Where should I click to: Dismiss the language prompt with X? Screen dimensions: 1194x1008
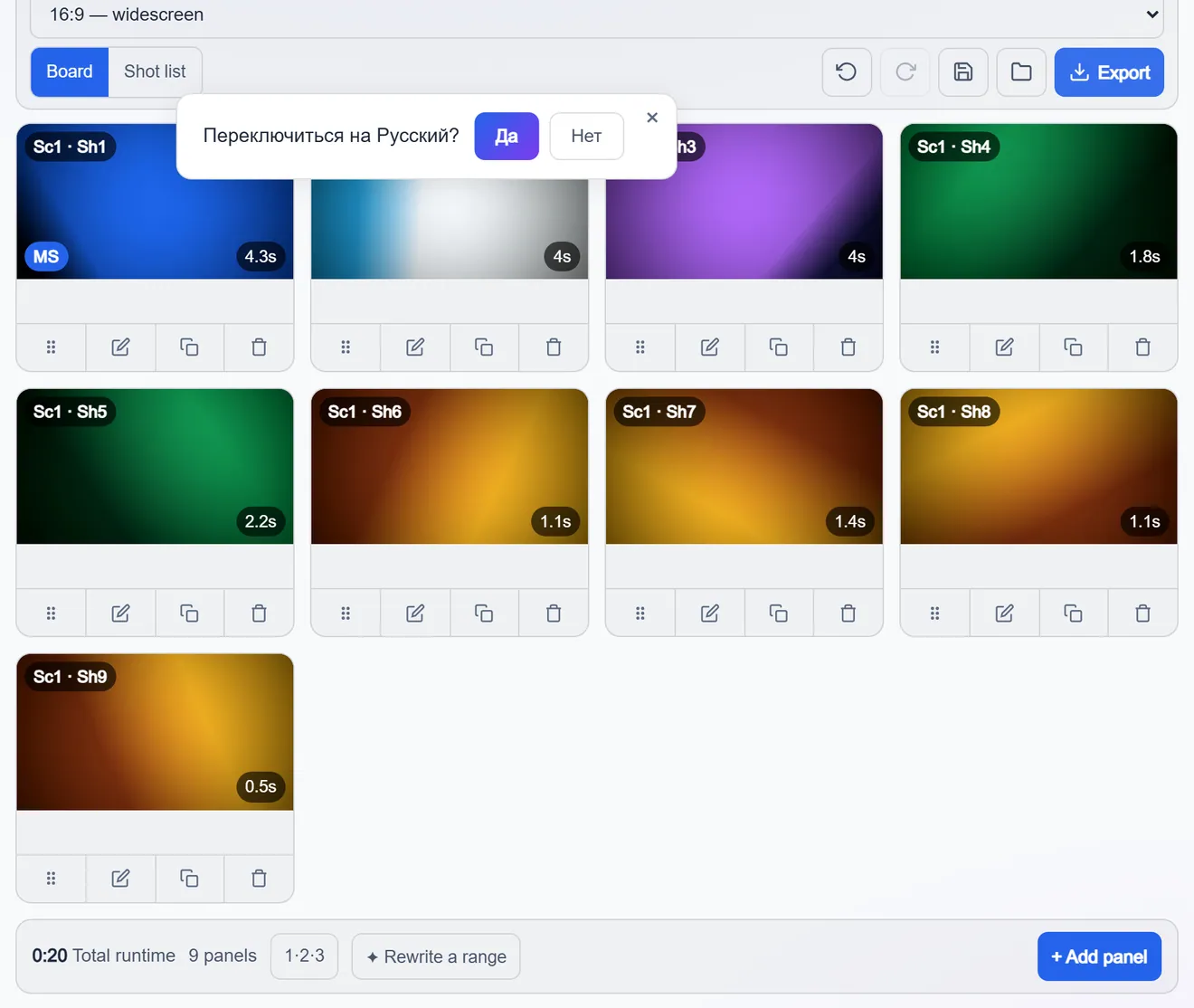652,118
